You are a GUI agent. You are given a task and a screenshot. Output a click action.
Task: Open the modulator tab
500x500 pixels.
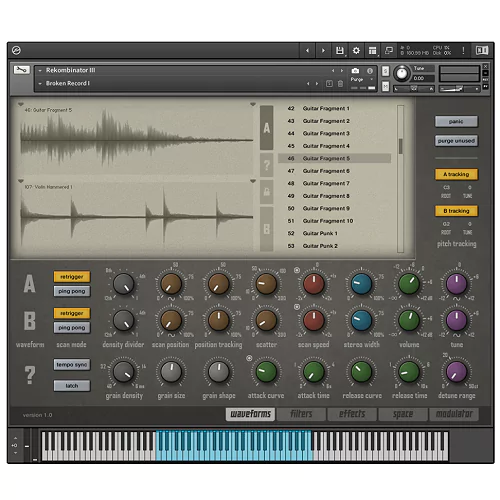click(454, 414)
